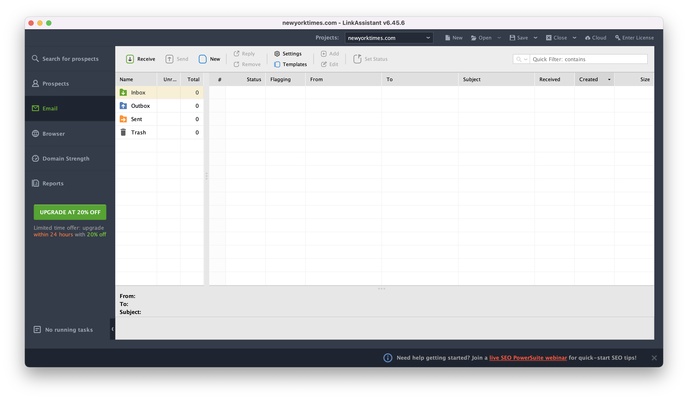Click Enter License button
688x400 pixels.
[x=634, y=38]
